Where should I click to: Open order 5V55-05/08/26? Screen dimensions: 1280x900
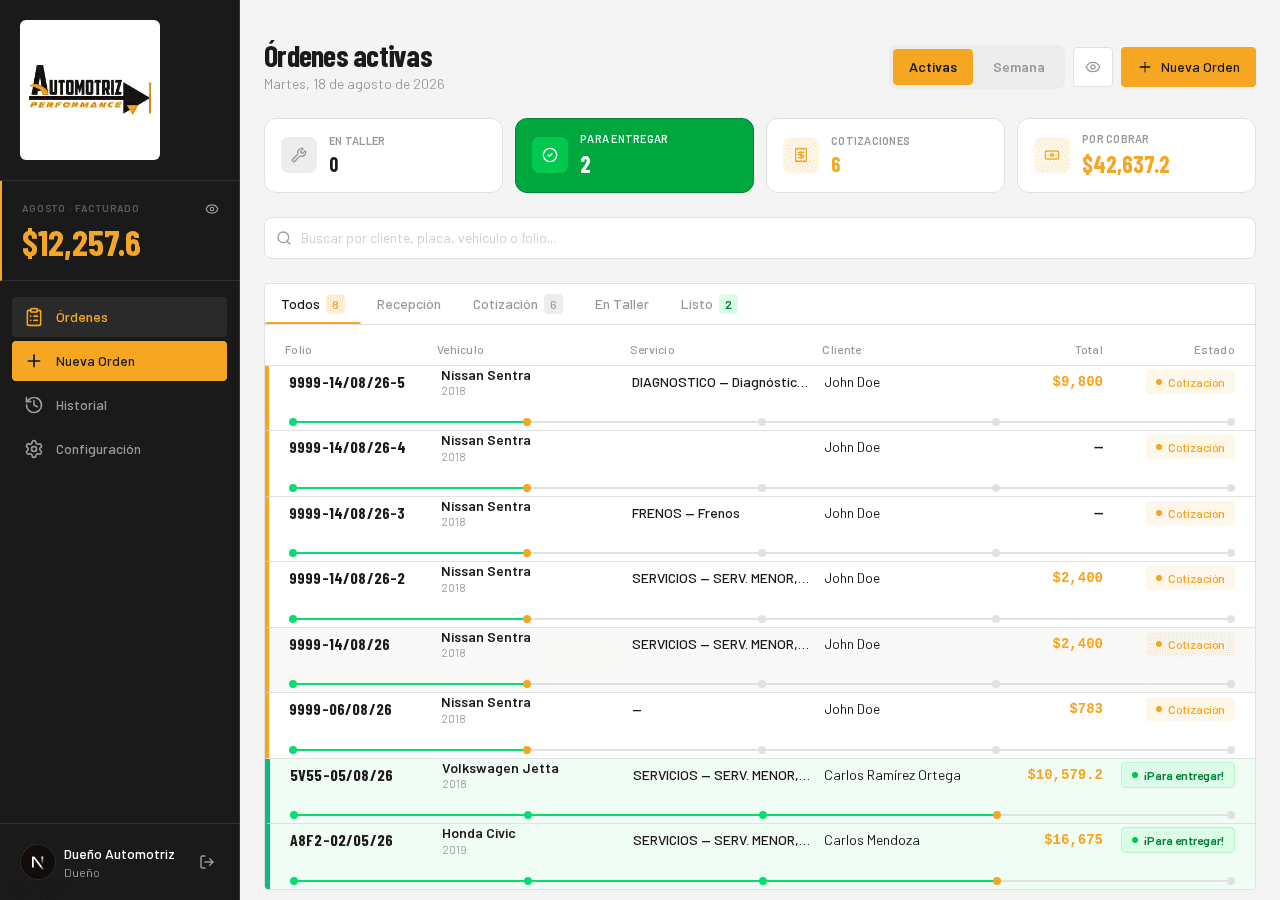[760, 791]
